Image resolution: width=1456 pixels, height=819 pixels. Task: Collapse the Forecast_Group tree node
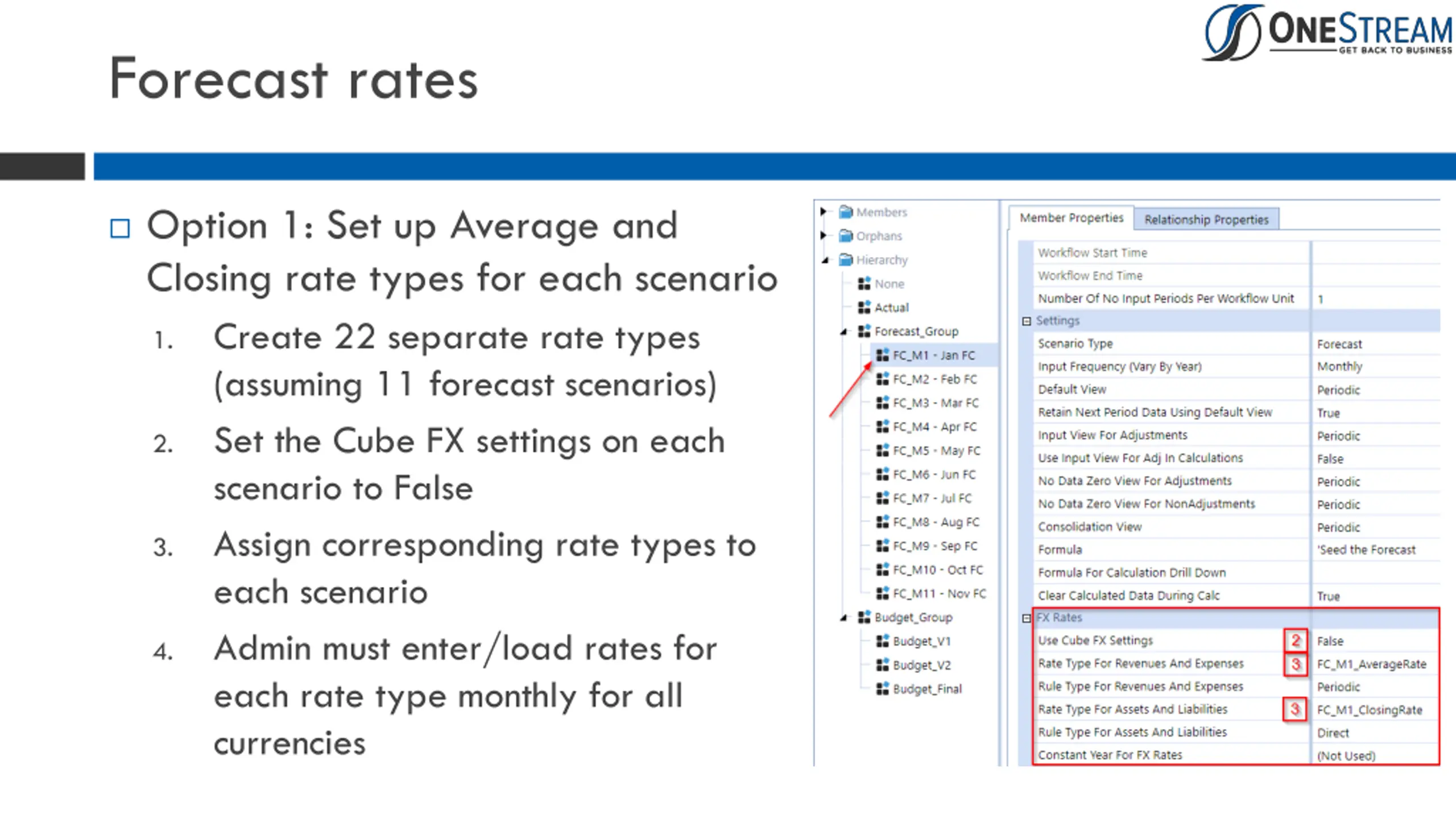pos(844,332)
